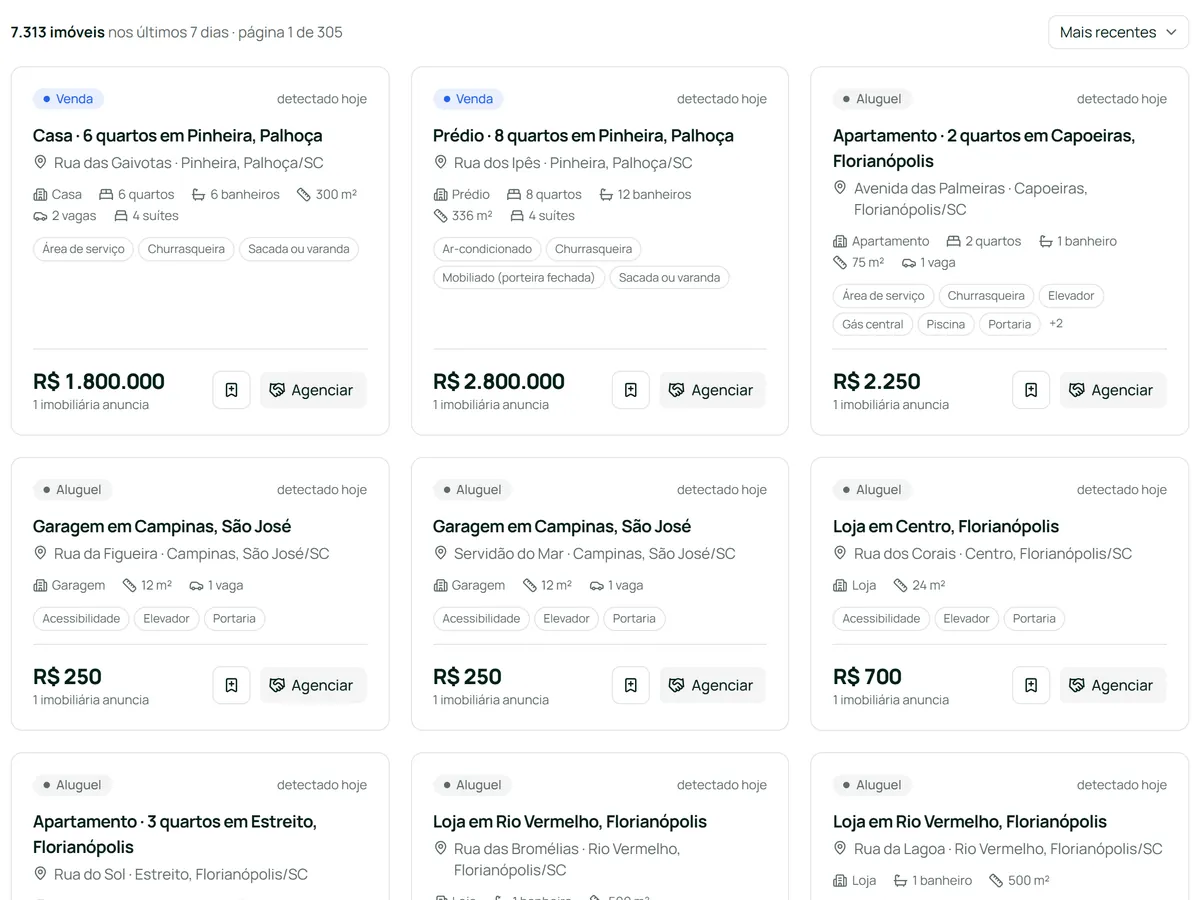Click the text "7.313 imóveis"
The image size is (1200, 900).
(x=58, y=32)
